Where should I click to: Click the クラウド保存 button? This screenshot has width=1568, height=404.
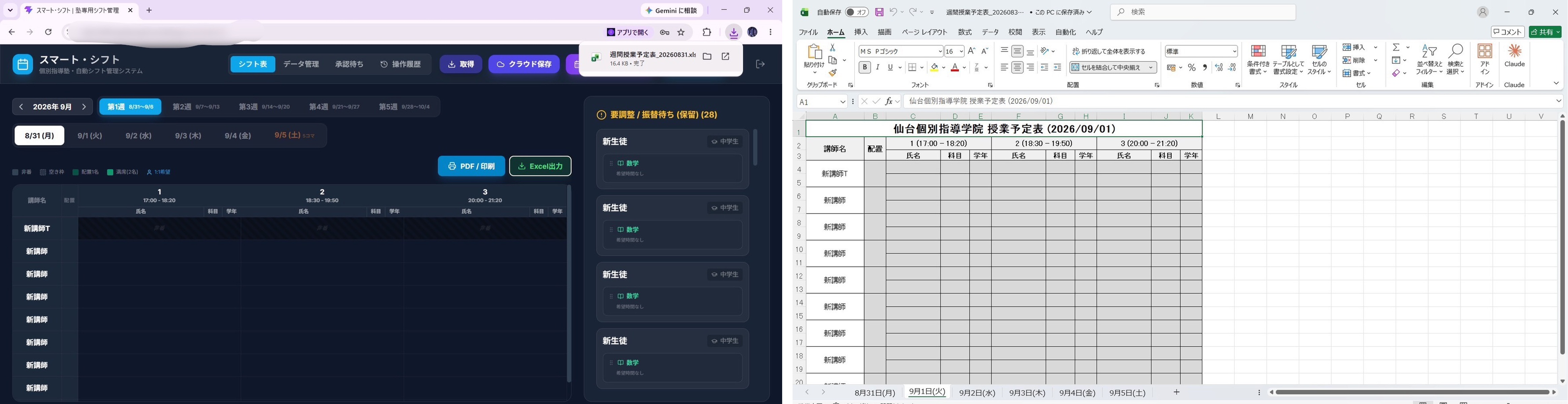[x=524, y=64]
